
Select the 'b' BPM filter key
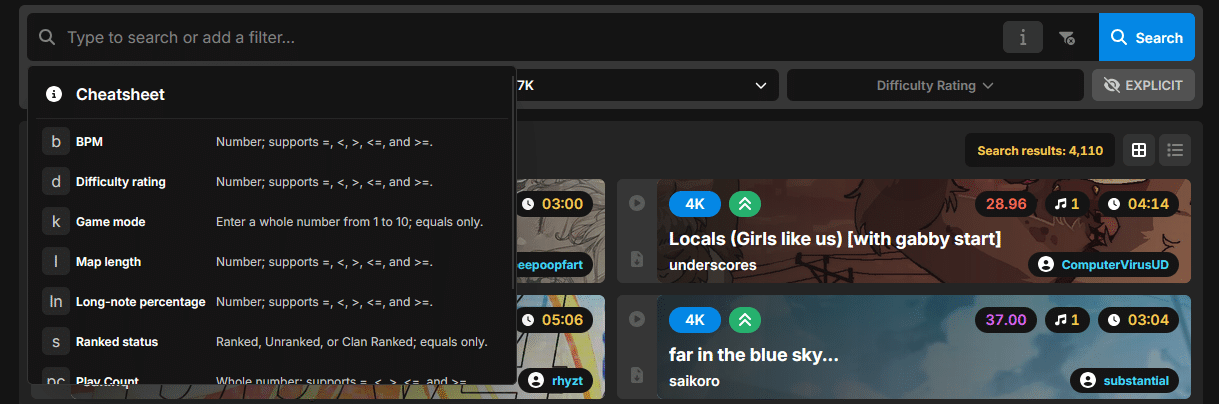pyautogui.click(x=56, y=142)
